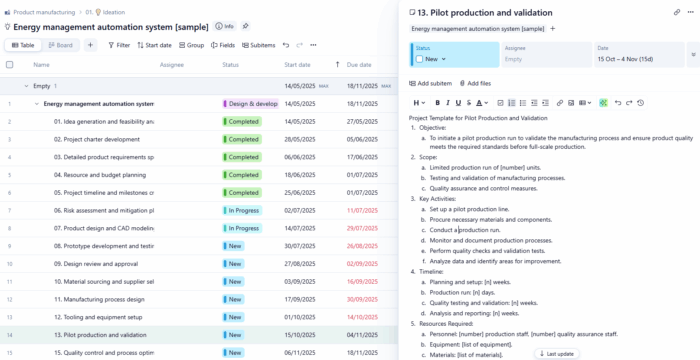Toggle bold formatting in the editor toolbar
The image size is (700, 360).
coord(438,103)
